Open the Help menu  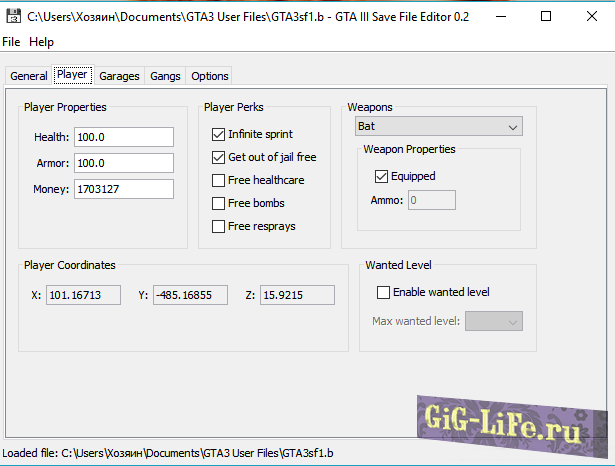[x=42, y=42]
